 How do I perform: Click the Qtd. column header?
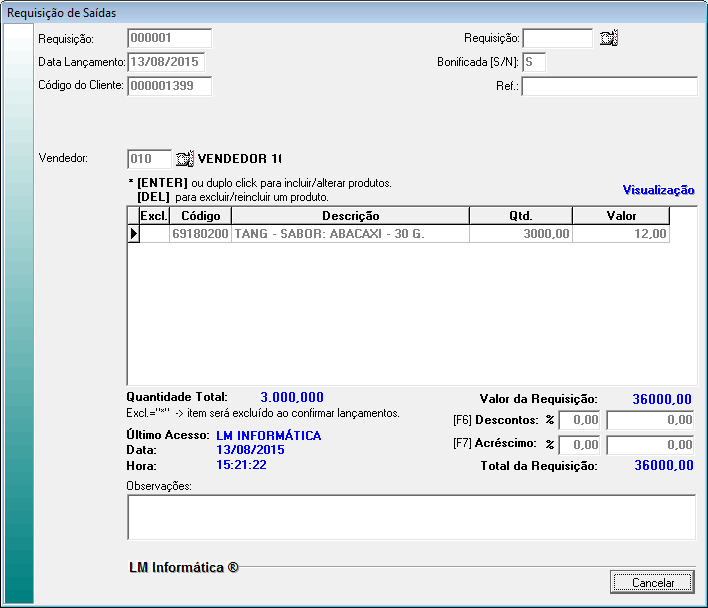[x=520, y=216]
